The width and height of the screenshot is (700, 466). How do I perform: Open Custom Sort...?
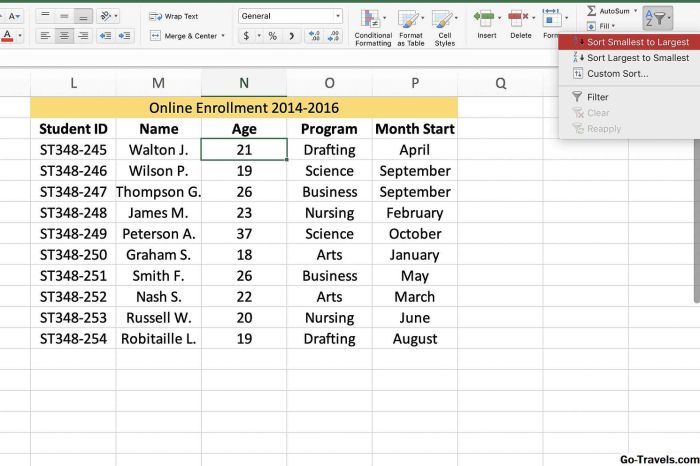629,74
